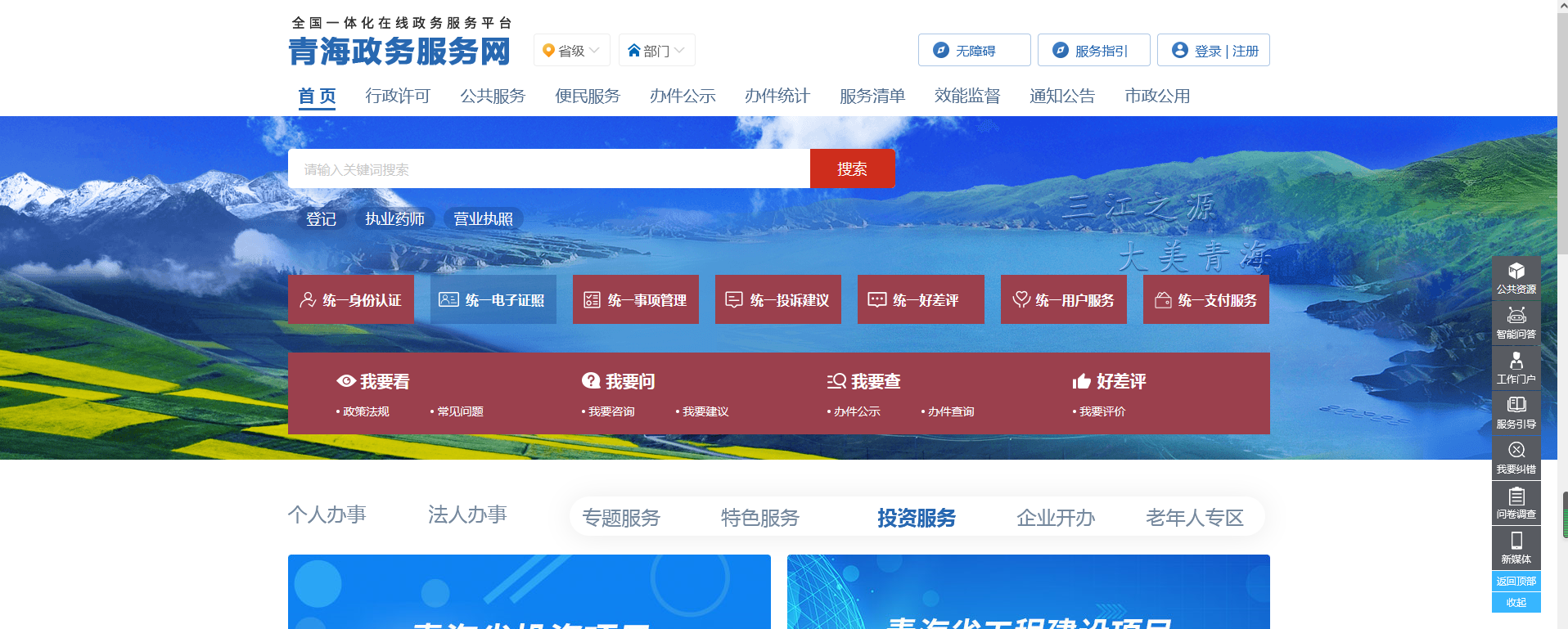
Task: Open the left investment project banner card
Action: (529, 592)
